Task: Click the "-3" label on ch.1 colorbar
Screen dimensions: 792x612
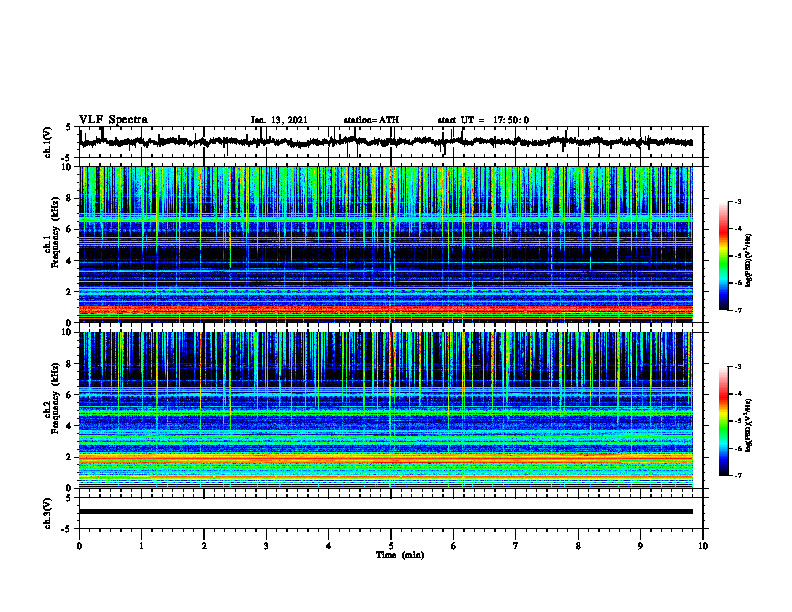Action: pyautogui.click(x=738, y=201)
